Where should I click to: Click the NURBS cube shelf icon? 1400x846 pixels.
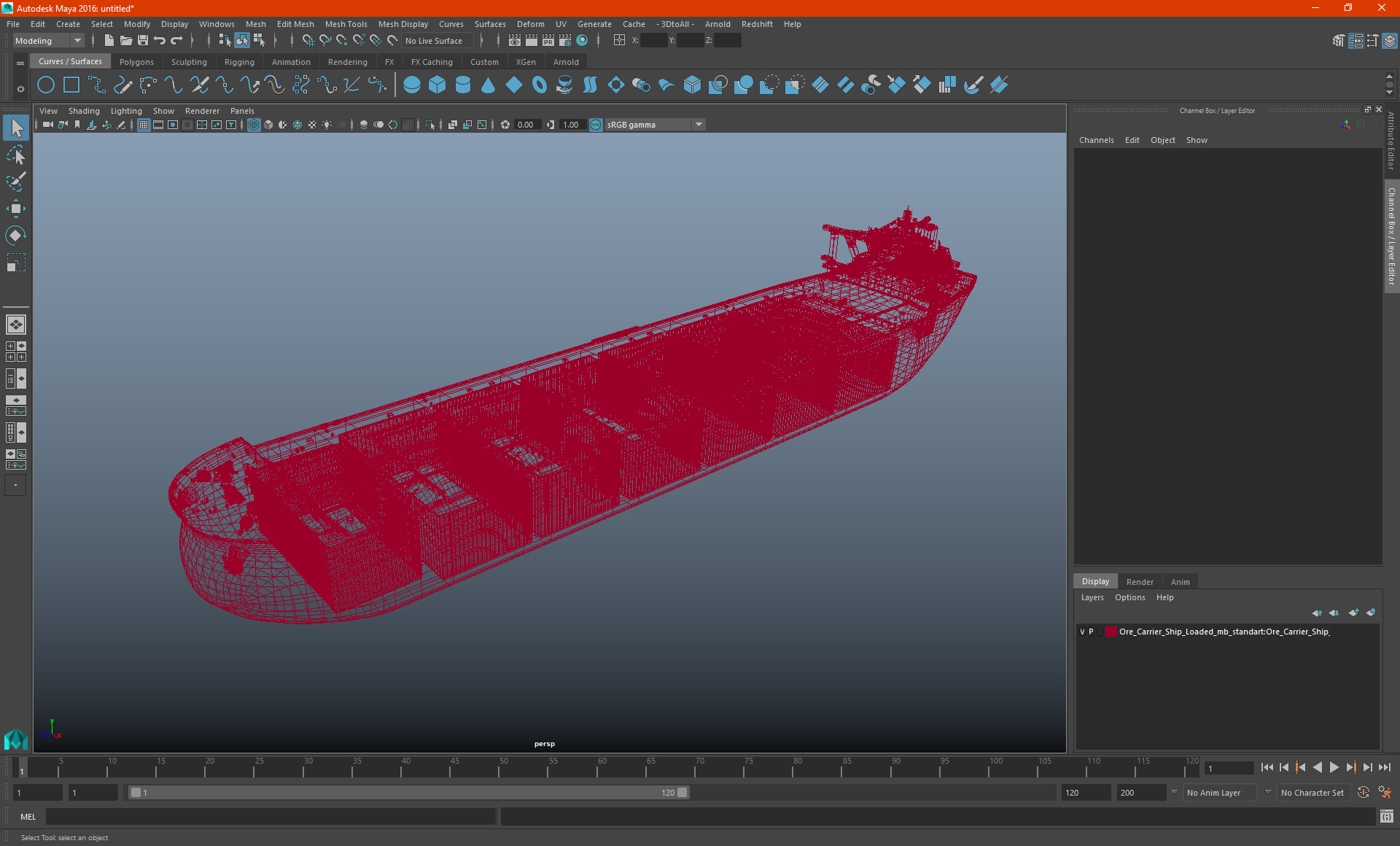click(x=437, y=85)
